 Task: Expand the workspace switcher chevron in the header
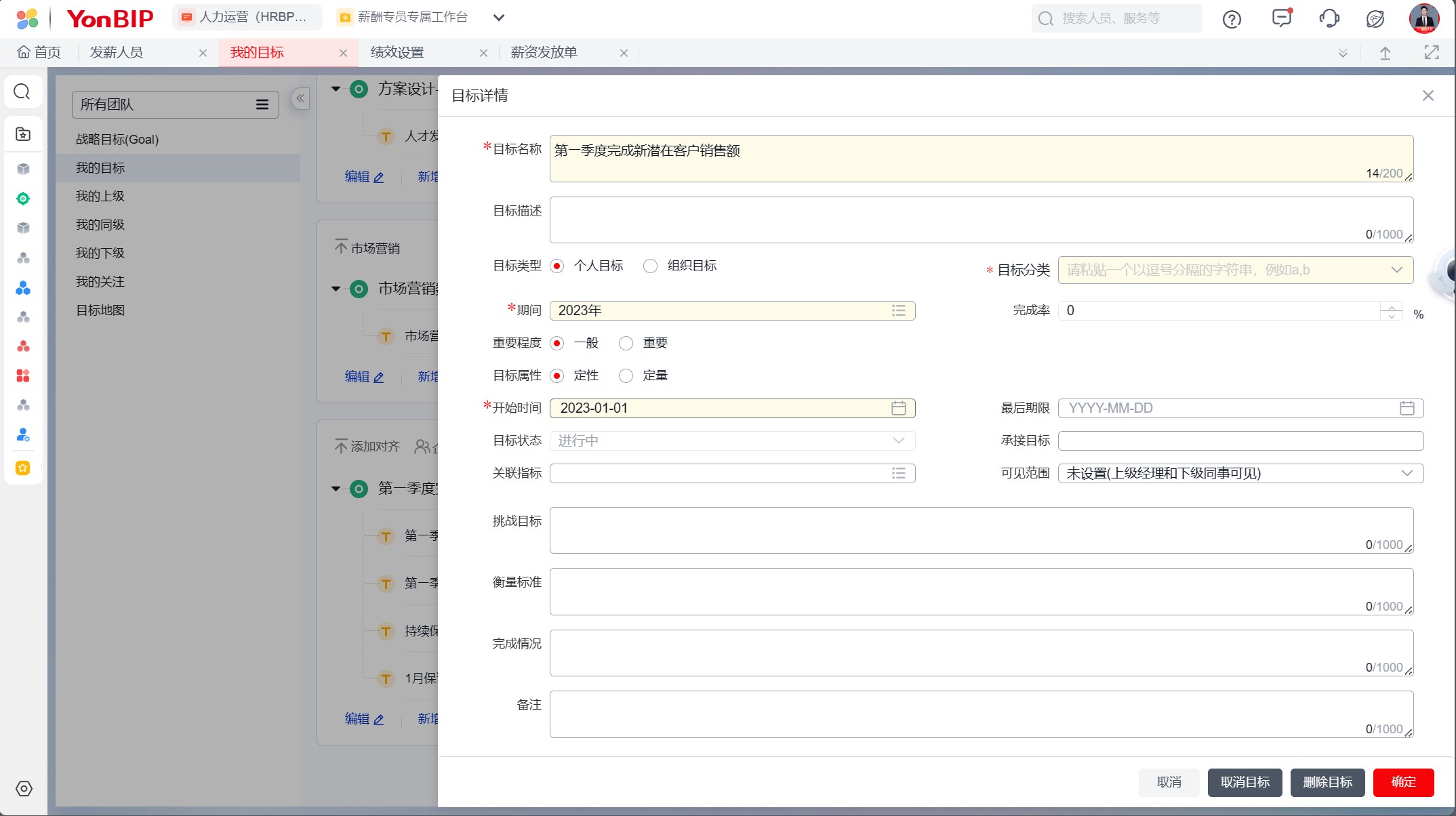(x=499, y=18)
